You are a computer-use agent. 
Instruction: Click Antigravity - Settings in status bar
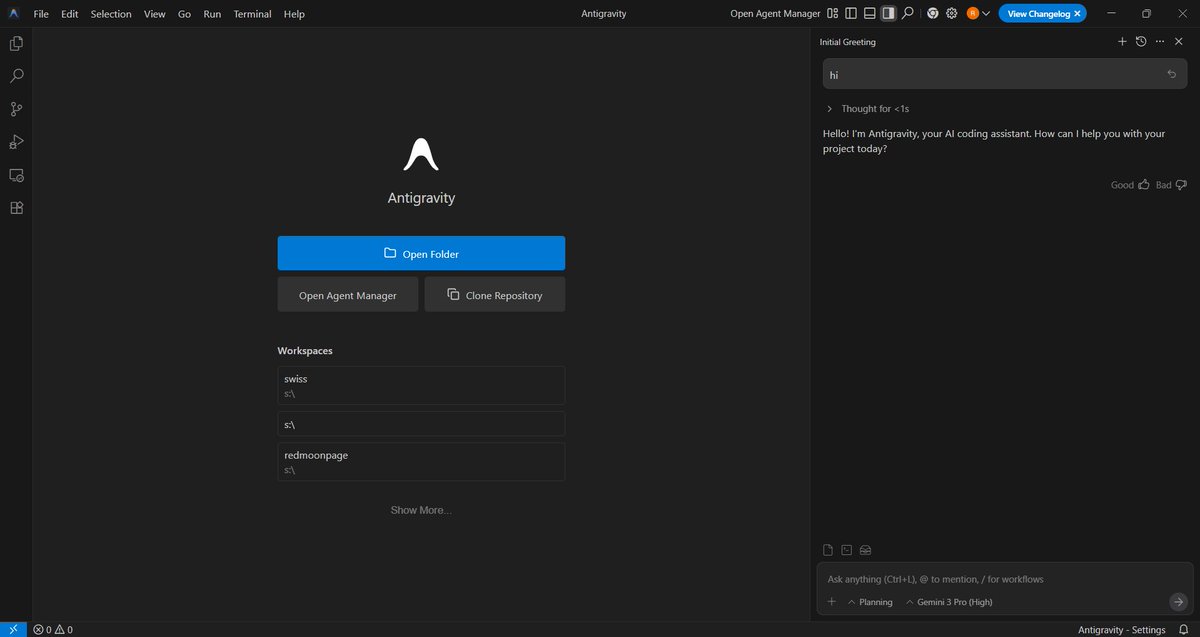1122,629
